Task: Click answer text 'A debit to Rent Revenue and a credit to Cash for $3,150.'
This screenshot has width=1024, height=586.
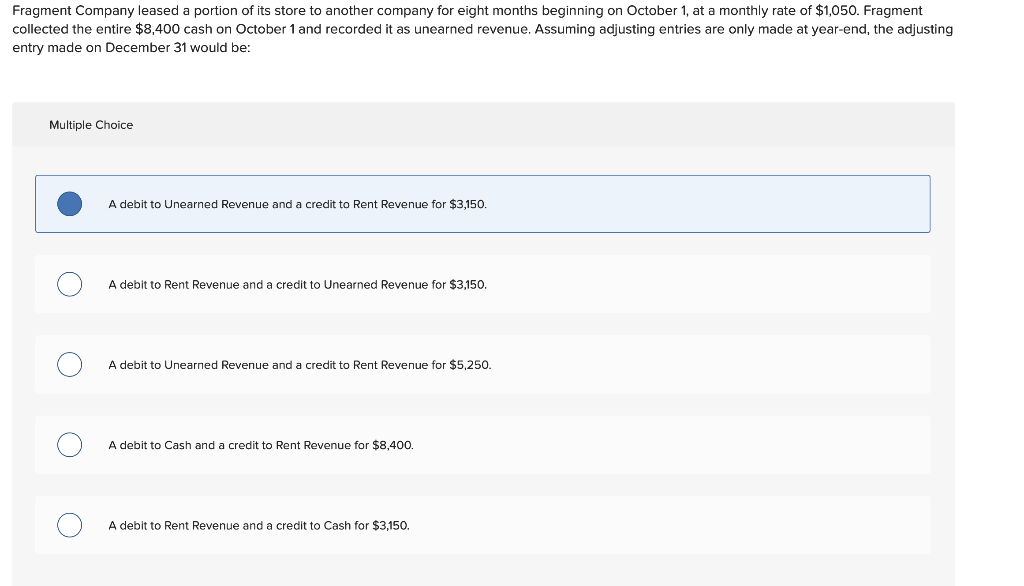Action: point(259,526)
